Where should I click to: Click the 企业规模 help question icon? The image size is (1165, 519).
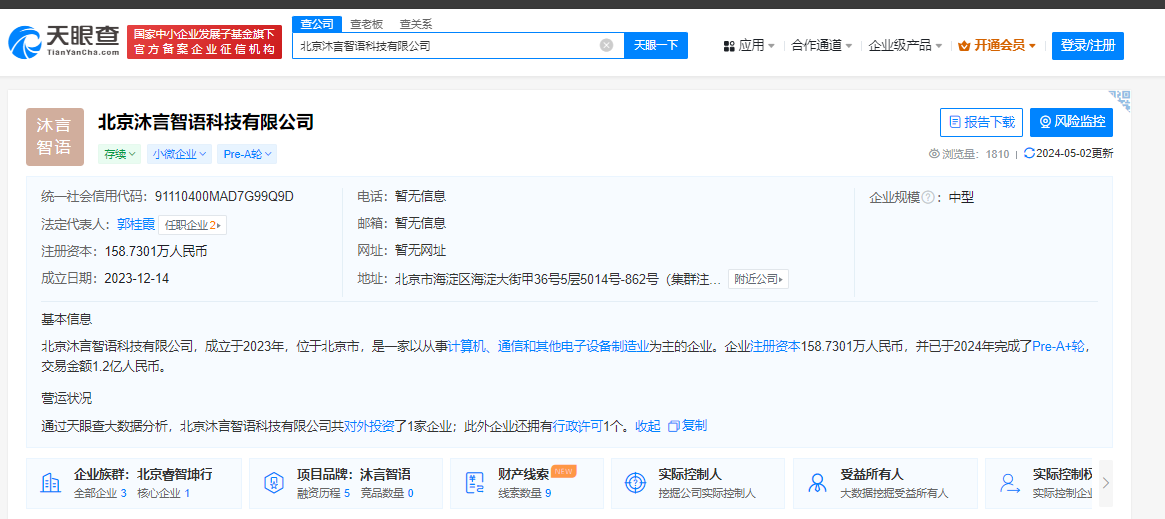[x=928, y=198]
